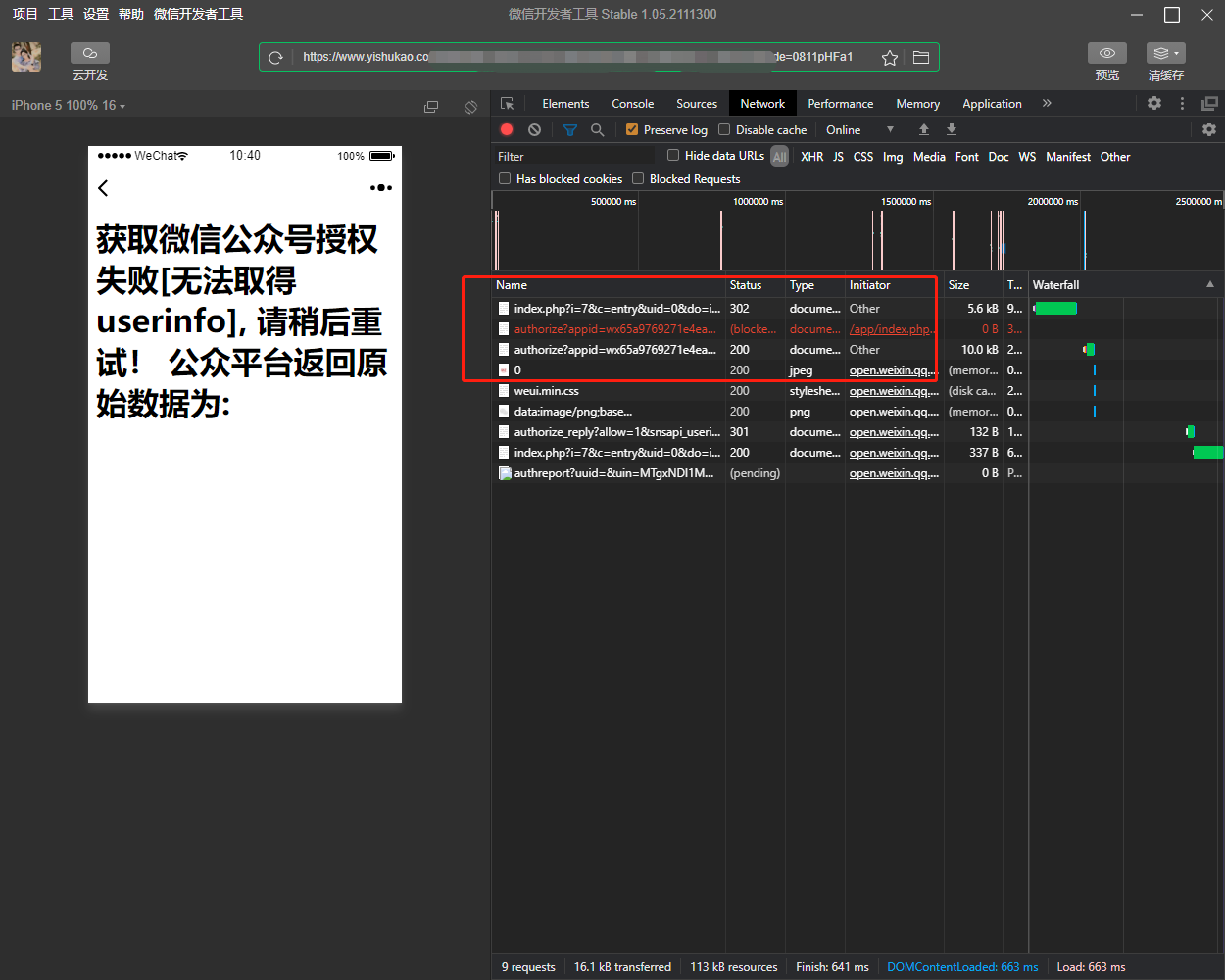Viewport: 1225px width, 980px height.
Task: Open the 工具 menu
Action: point(61,14)
